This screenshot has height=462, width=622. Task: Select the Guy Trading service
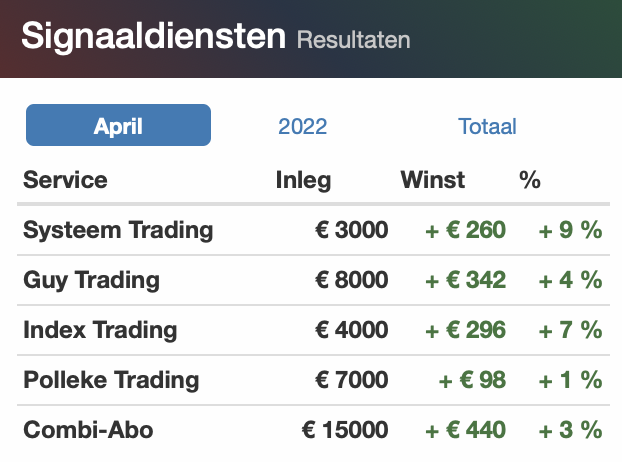click(91, 280)
